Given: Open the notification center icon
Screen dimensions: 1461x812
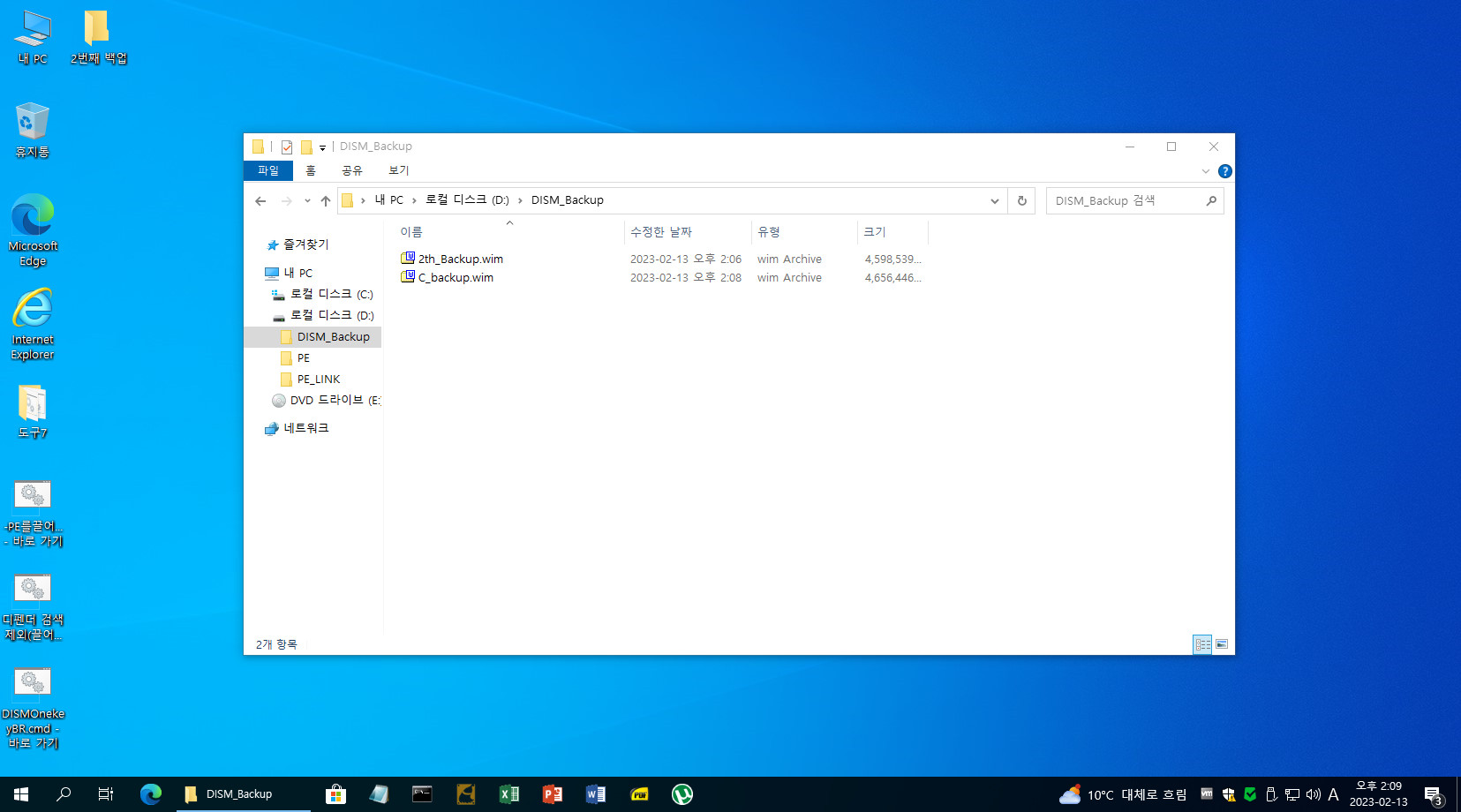Looking at the screenshot, I should pyautogui.click(x=1434, y=795).
